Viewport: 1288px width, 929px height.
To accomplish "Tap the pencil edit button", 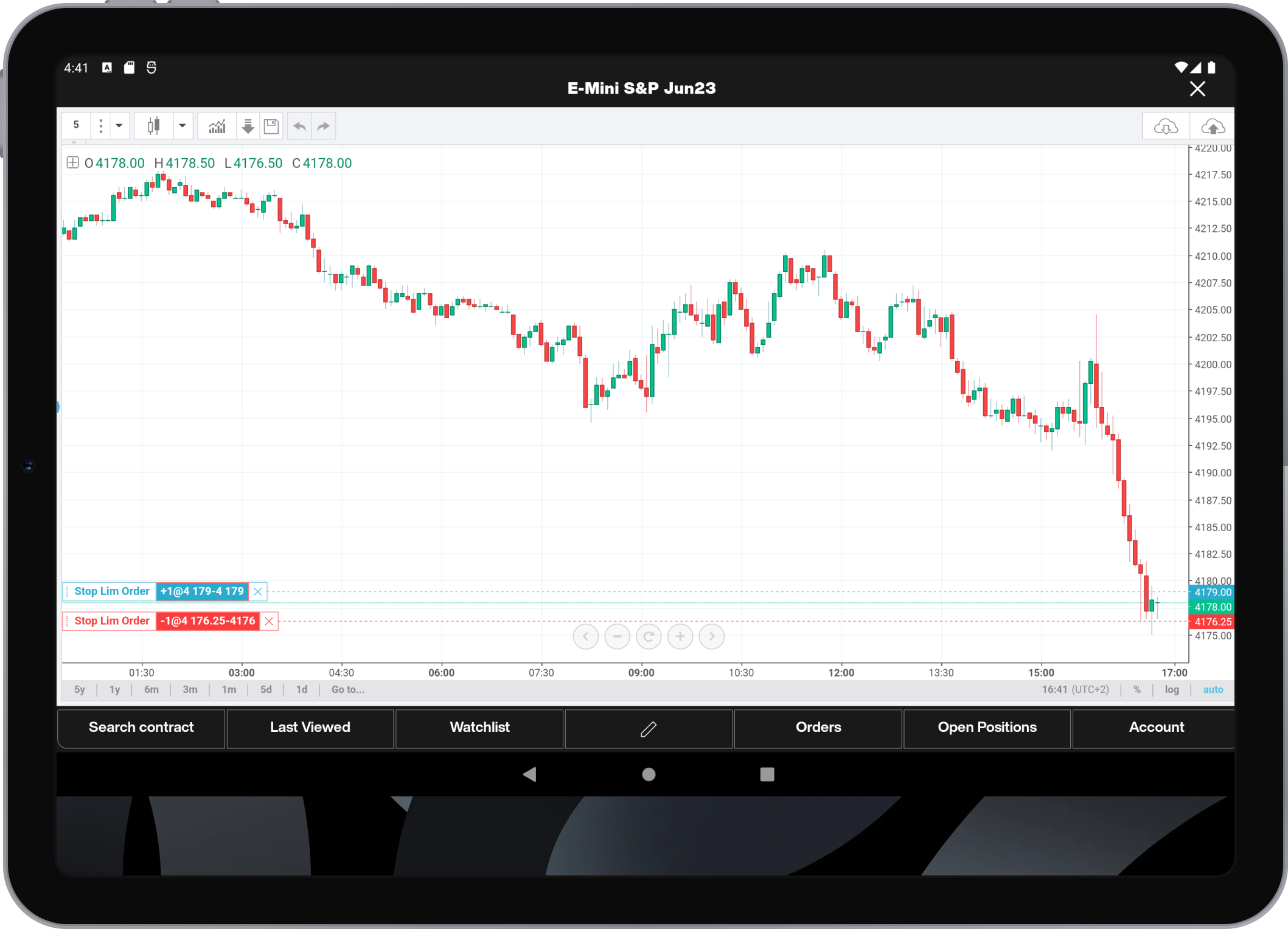I will (x=649, y=728).
